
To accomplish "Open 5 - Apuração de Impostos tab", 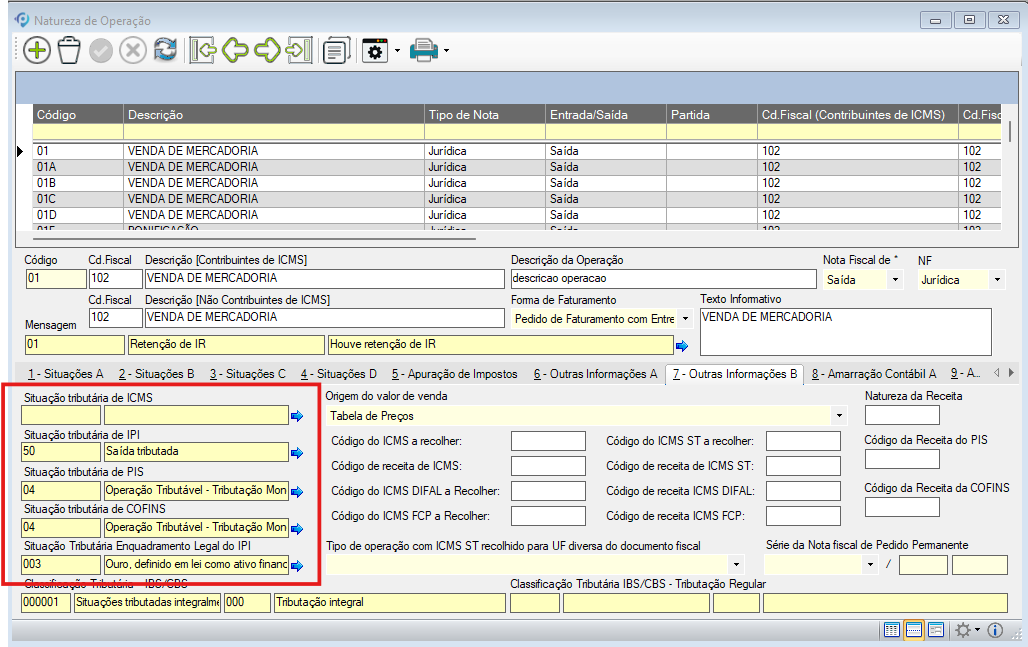I will point(454,374).
